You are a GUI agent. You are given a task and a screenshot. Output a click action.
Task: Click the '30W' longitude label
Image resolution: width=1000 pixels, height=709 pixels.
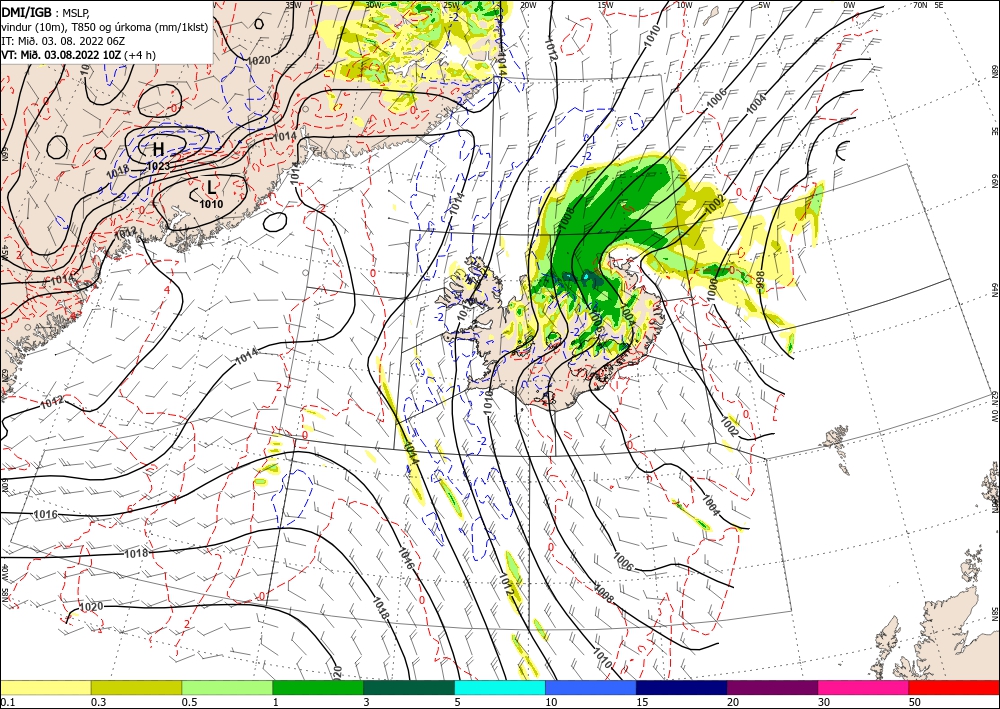click(374, 5)
